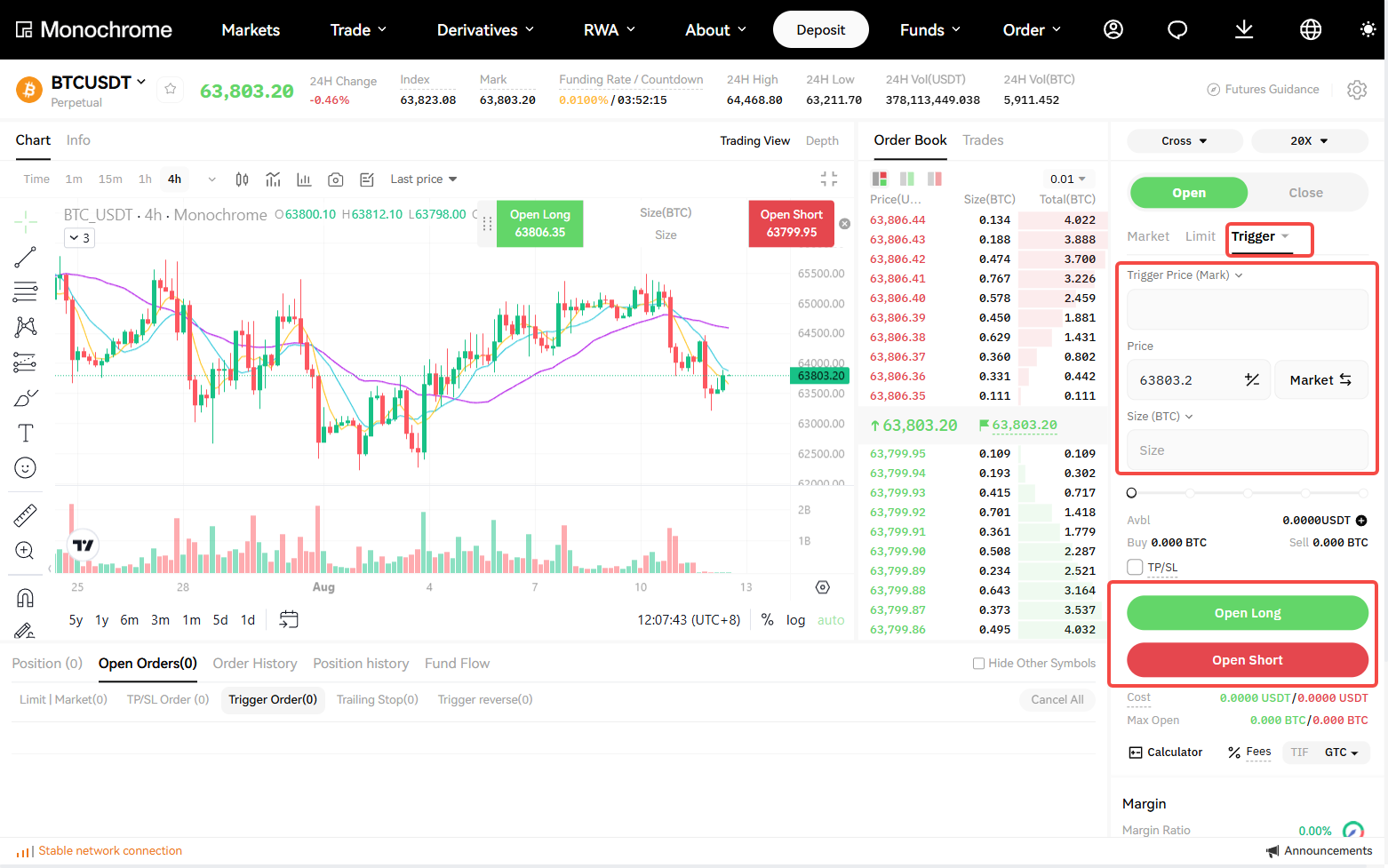Click the order size percentage slider handle

pos(1131,493)
